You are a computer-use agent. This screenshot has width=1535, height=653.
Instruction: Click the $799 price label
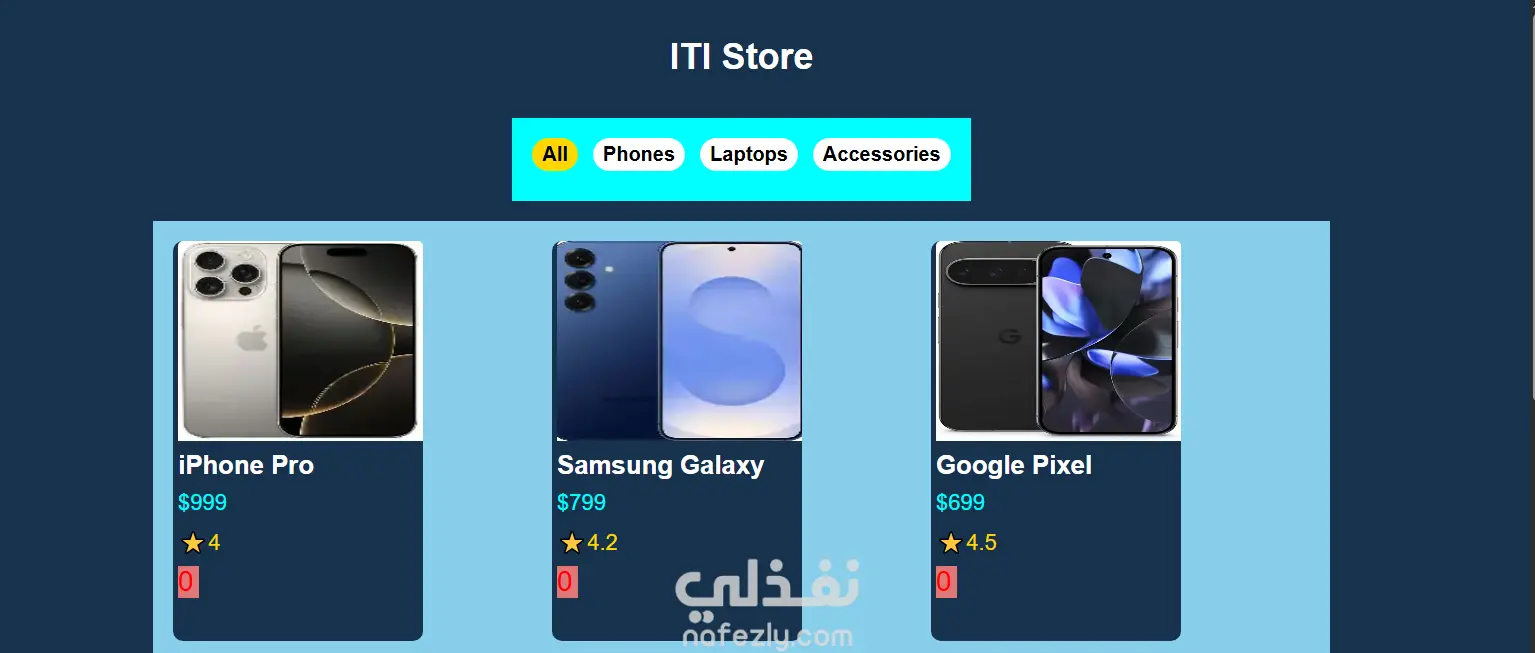click(x=582, y=502)
